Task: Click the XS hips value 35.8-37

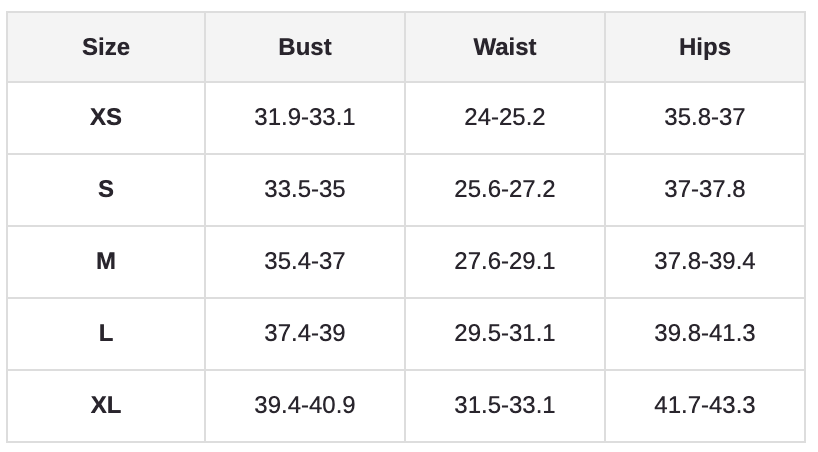Action: pyautogui.click(x=705, y=117)
